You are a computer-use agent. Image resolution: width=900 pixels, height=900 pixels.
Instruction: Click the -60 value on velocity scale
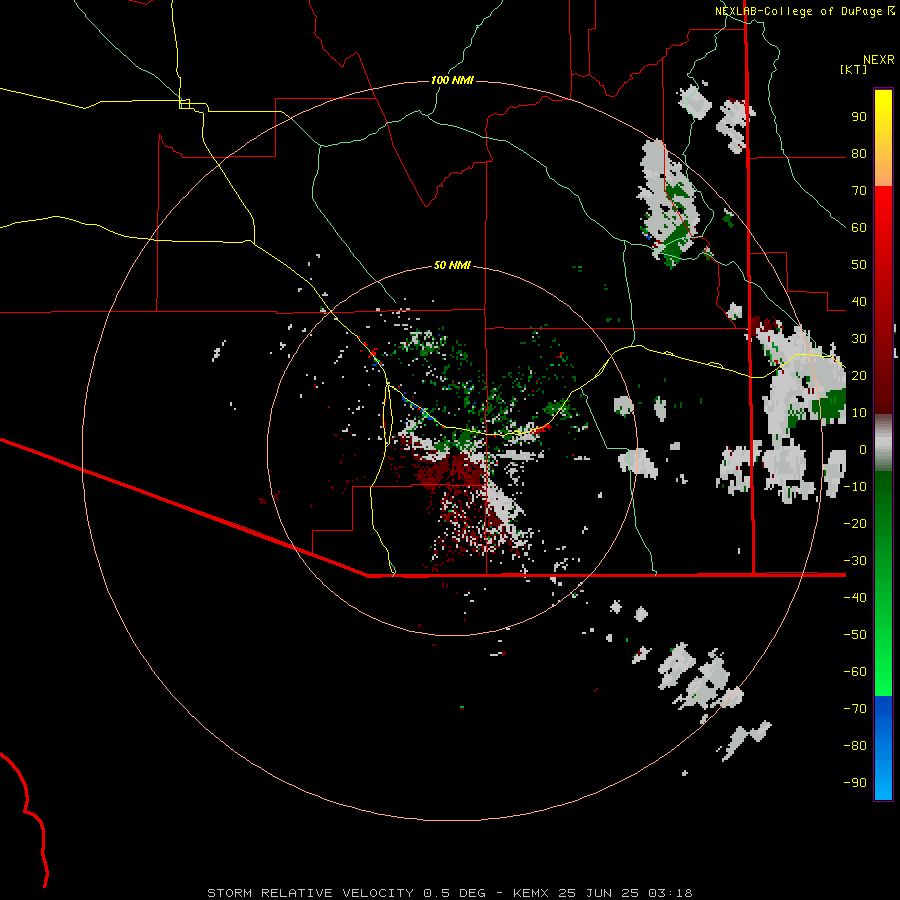pyautogui.click(x=855, y=672)
